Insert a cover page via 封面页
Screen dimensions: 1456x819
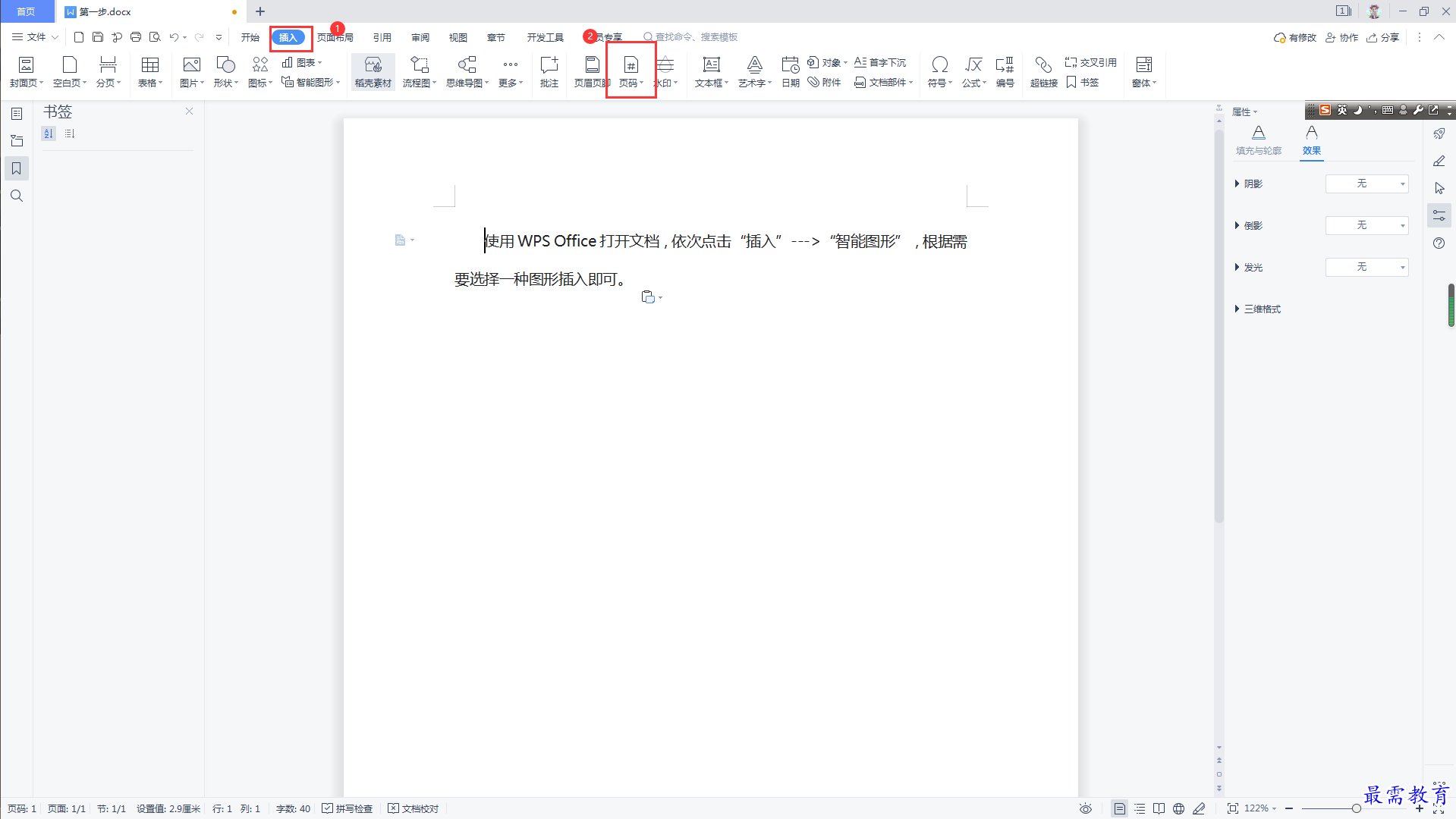(x=27, y=72)
